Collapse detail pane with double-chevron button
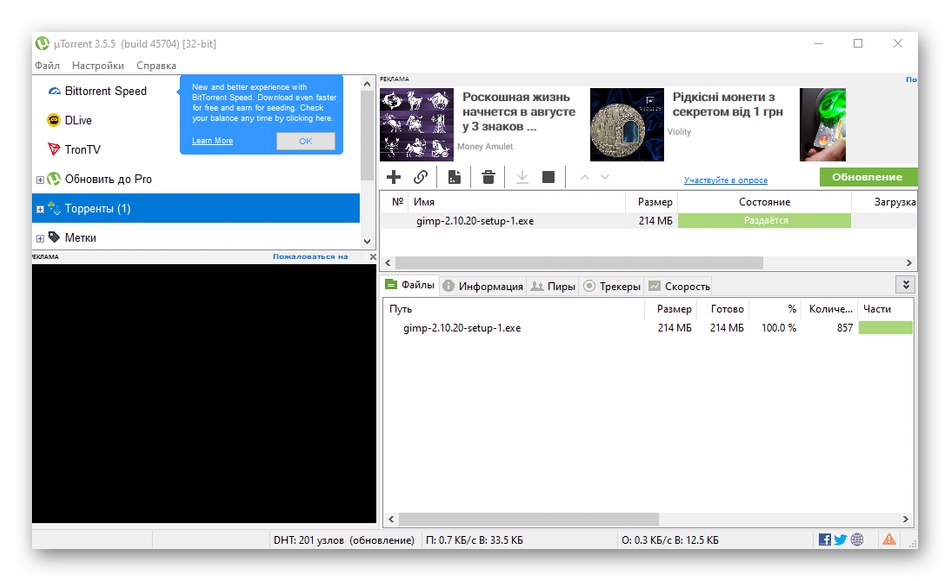The image size is (950, 581). [905, 285]
